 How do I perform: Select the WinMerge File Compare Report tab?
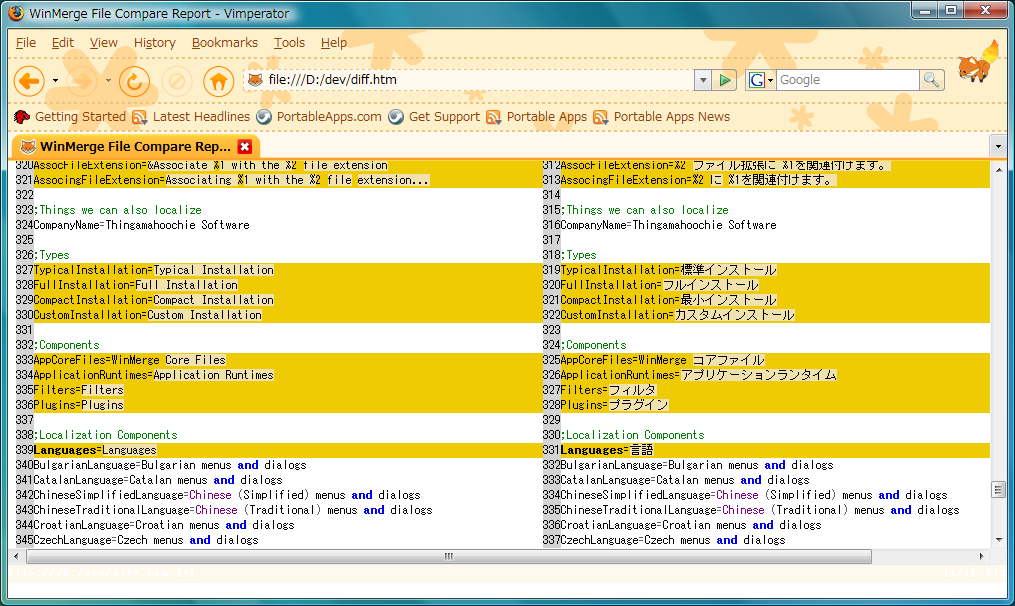point(135,146)
